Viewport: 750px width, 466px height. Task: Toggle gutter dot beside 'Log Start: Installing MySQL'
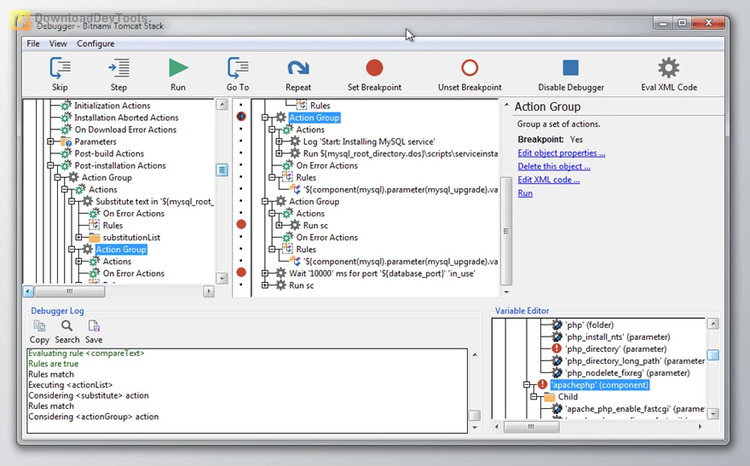point(241,141)
